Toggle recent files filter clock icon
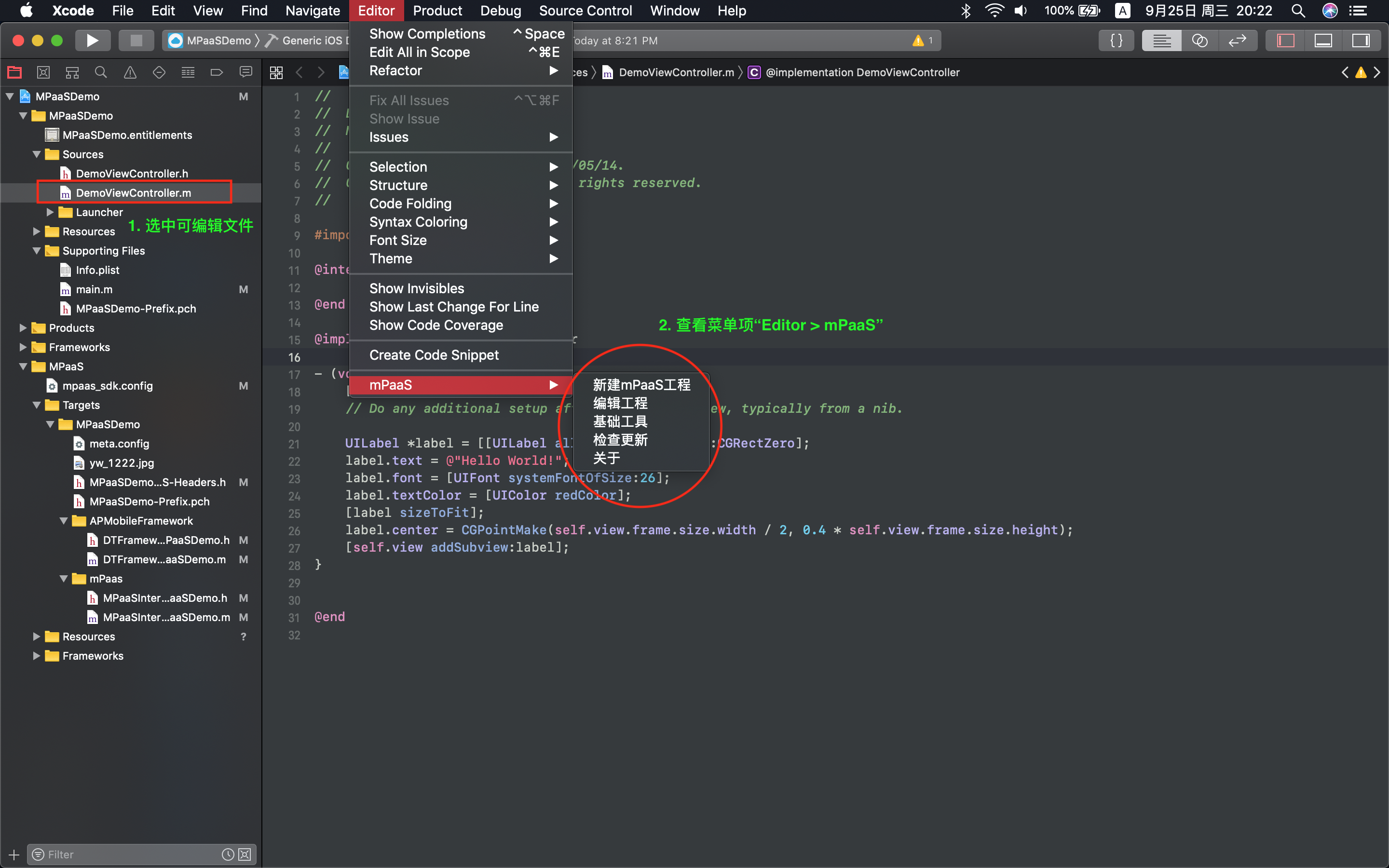The image size is (1389, 868). pyautogui.click(x=227, y=854)
